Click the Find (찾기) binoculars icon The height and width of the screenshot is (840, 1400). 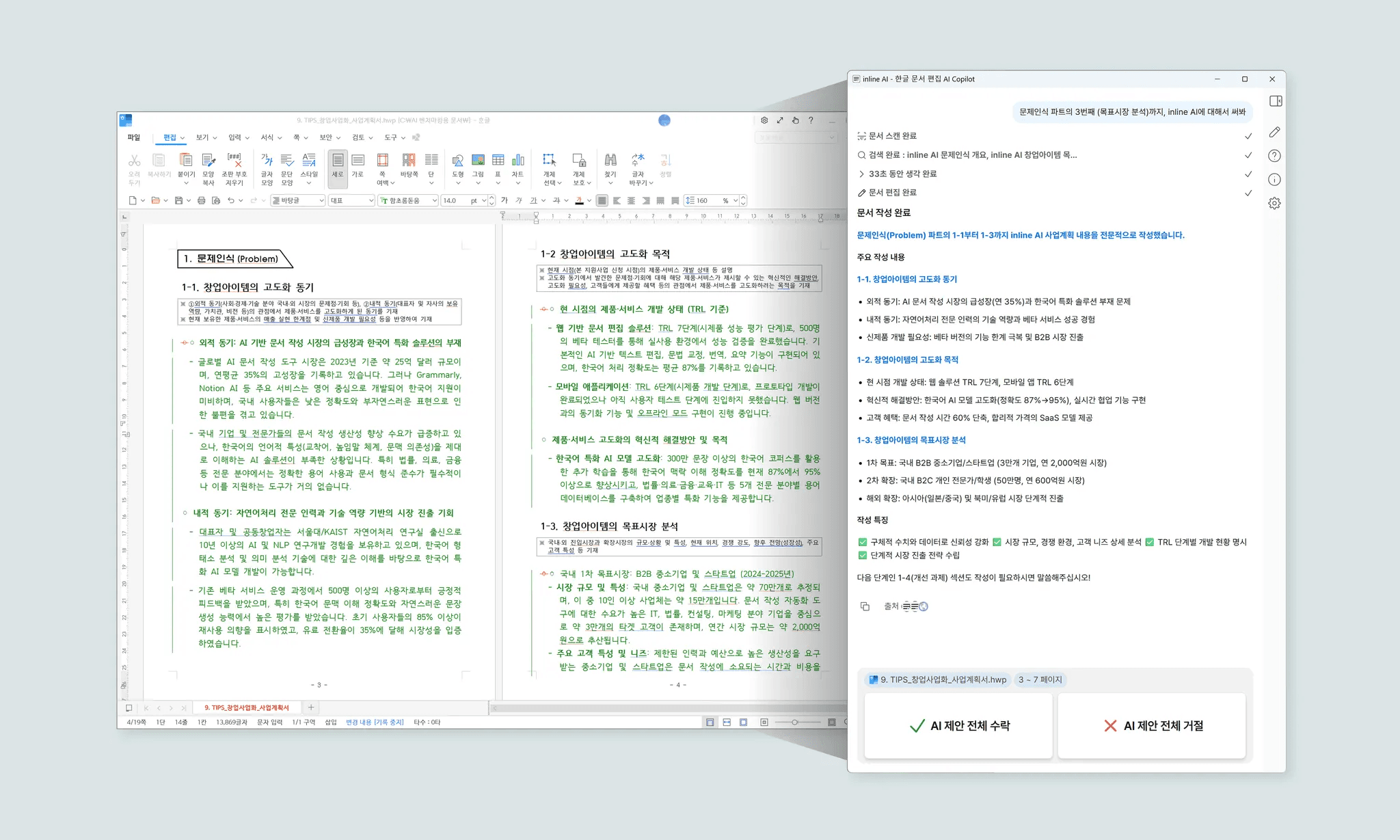tap(610, 161)
